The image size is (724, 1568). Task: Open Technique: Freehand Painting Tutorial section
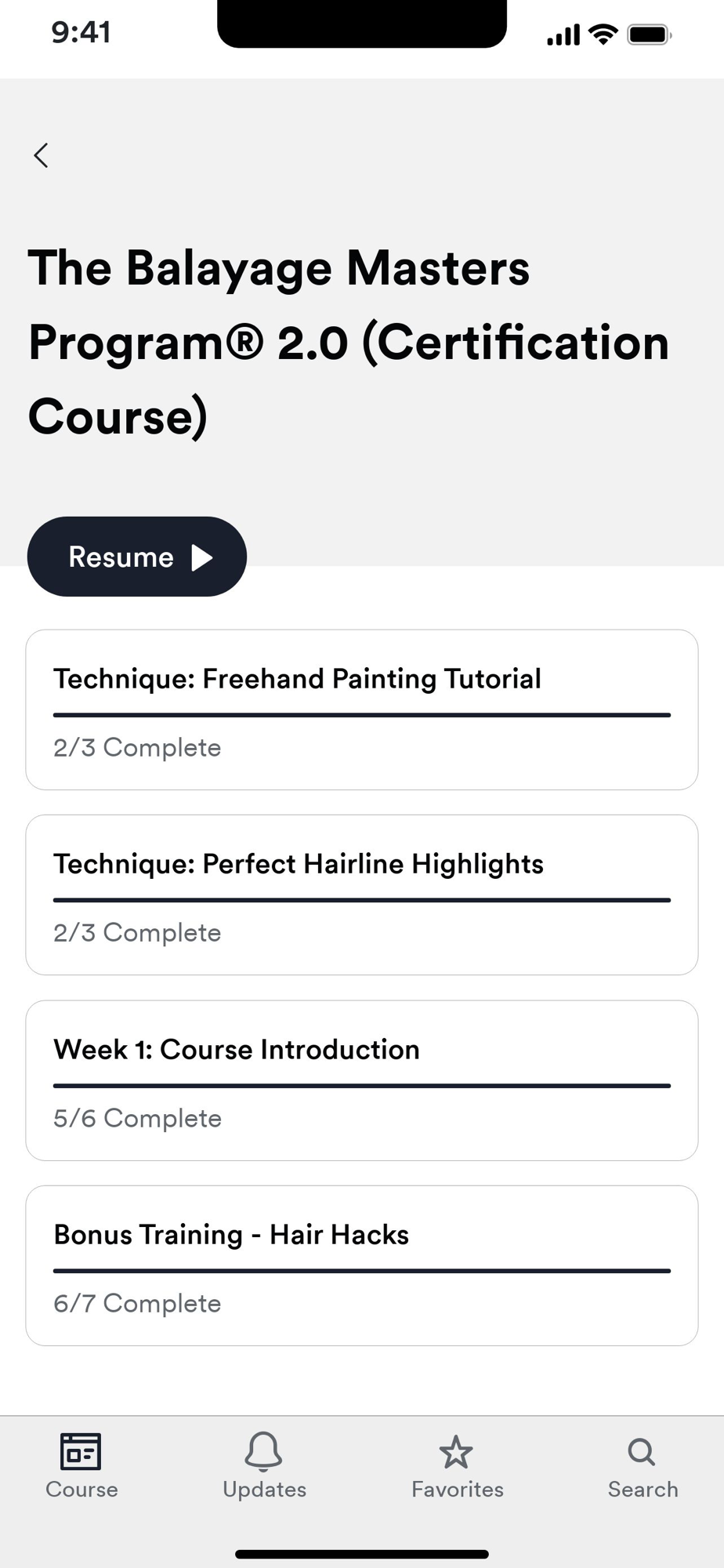point(362,710)
